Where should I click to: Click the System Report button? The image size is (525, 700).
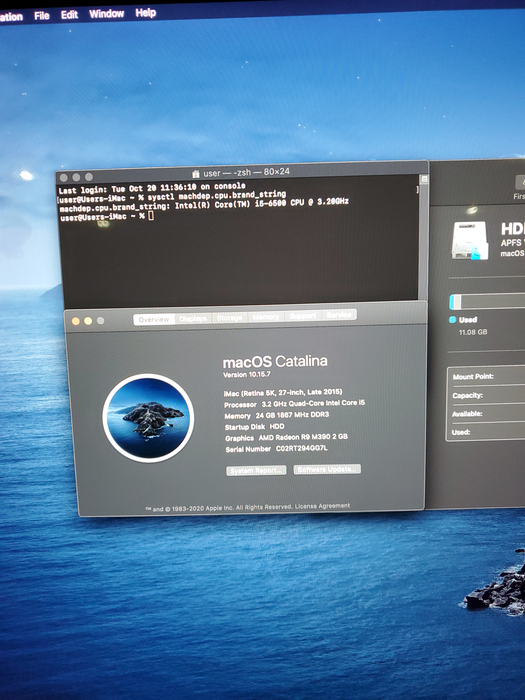(x=256, y=471)
